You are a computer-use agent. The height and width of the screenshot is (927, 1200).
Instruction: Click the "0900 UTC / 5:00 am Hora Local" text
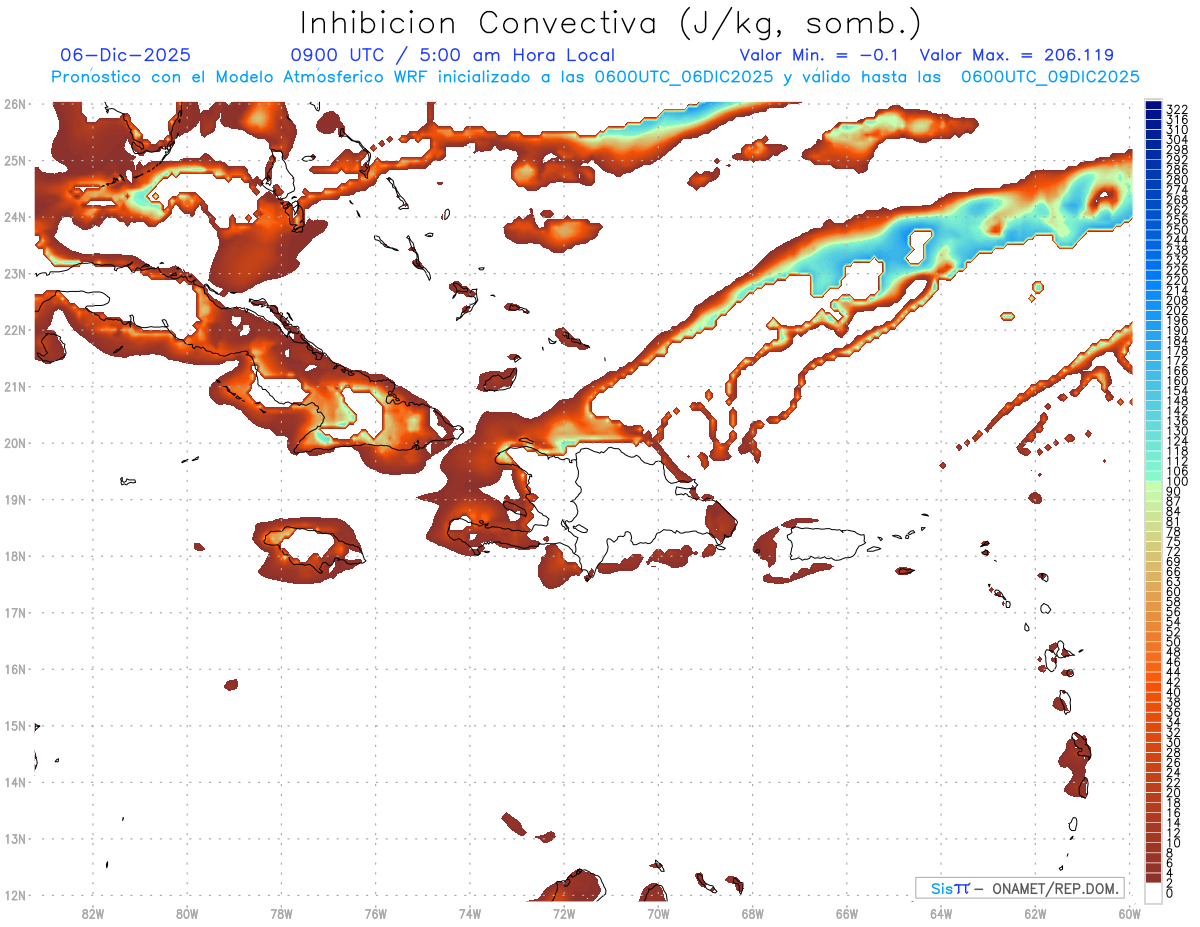tap(452, 55)
